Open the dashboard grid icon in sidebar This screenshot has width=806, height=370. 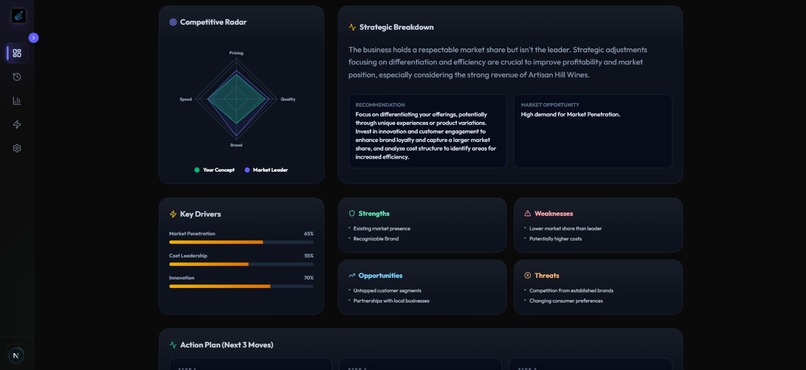[17, 53]
